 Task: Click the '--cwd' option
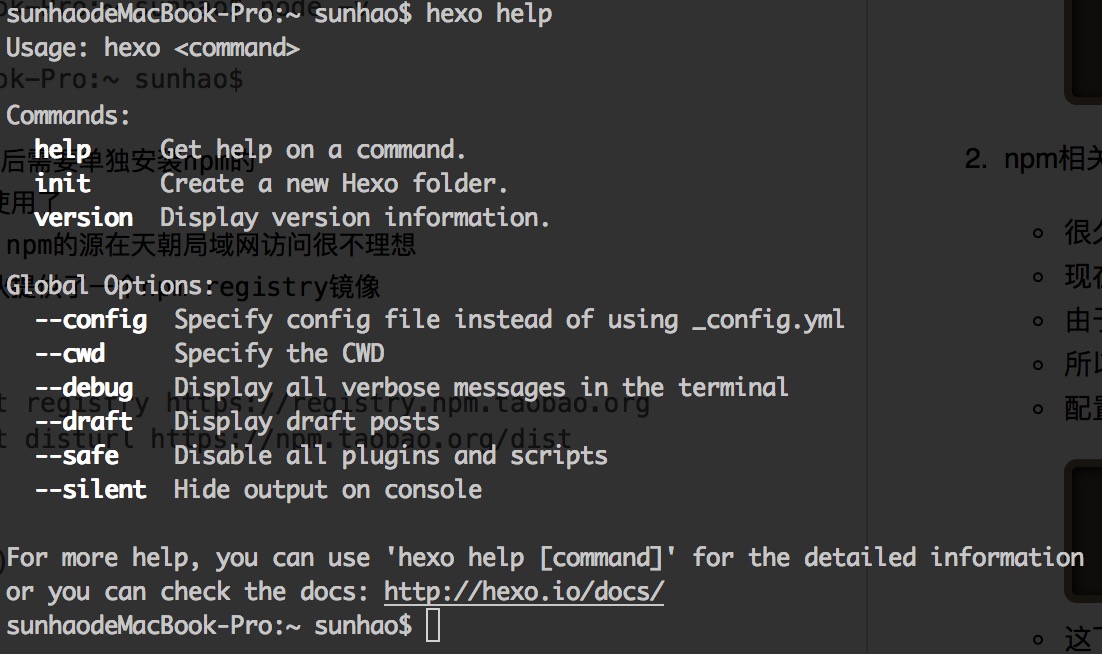70,353
